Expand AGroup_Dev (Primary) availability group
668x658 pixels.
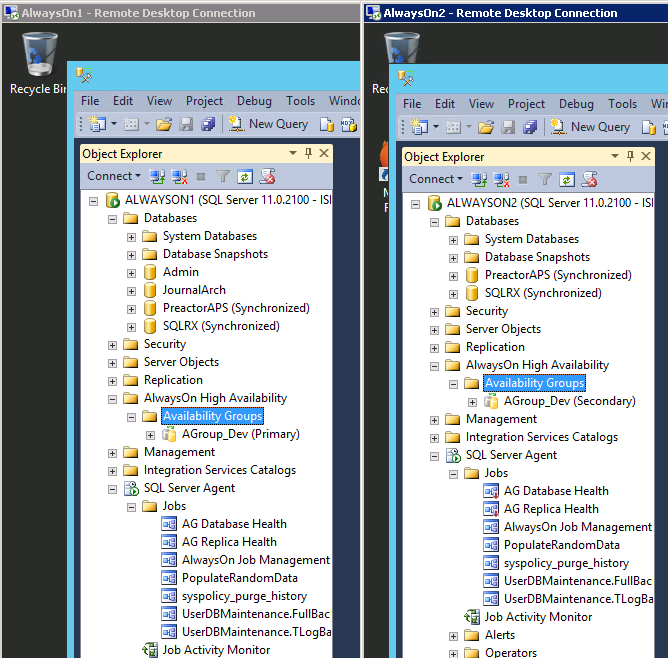click(x=150, y=435)
